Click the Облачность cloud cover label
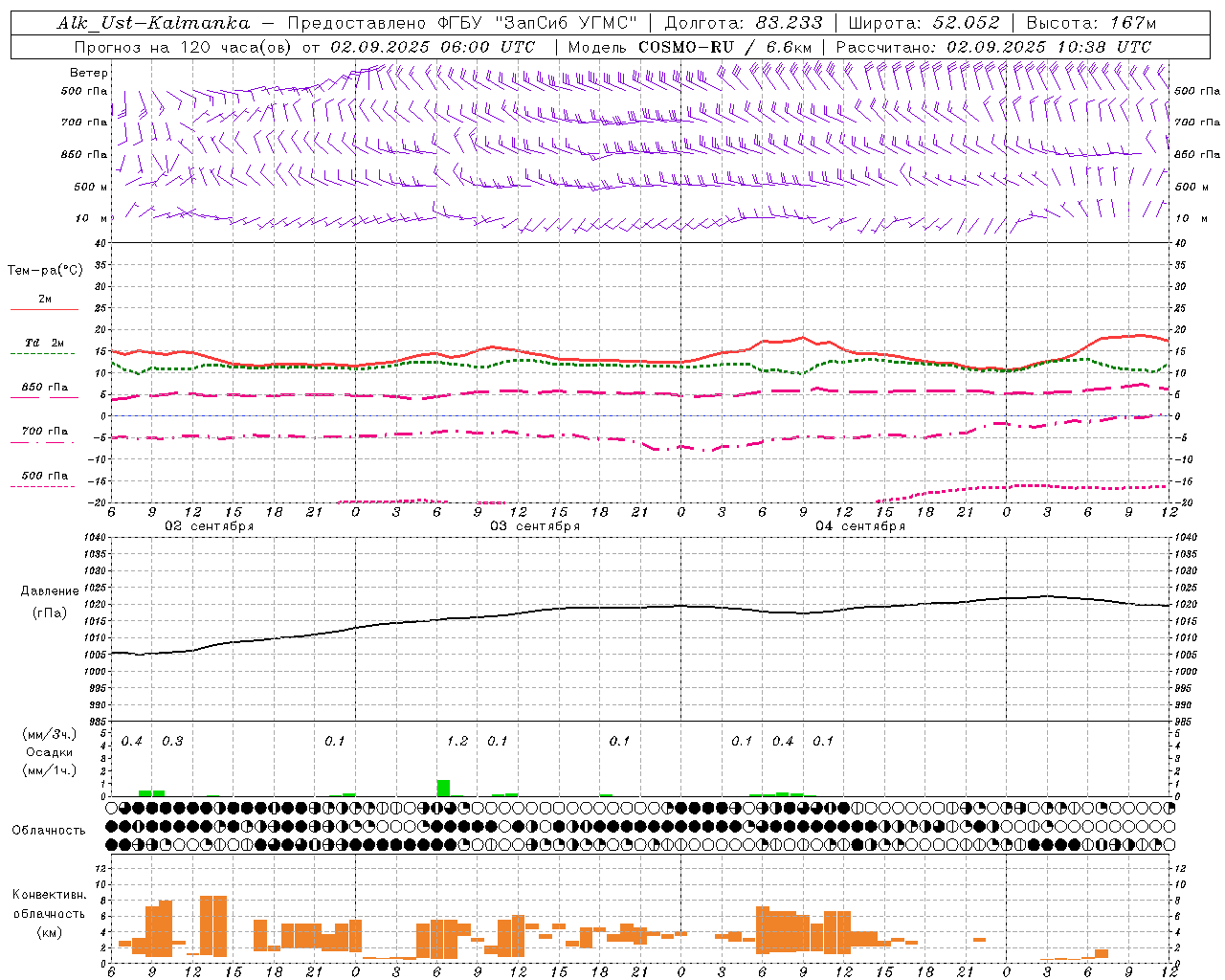Viewport: 1225px width, 980px height. click(49, 830)
